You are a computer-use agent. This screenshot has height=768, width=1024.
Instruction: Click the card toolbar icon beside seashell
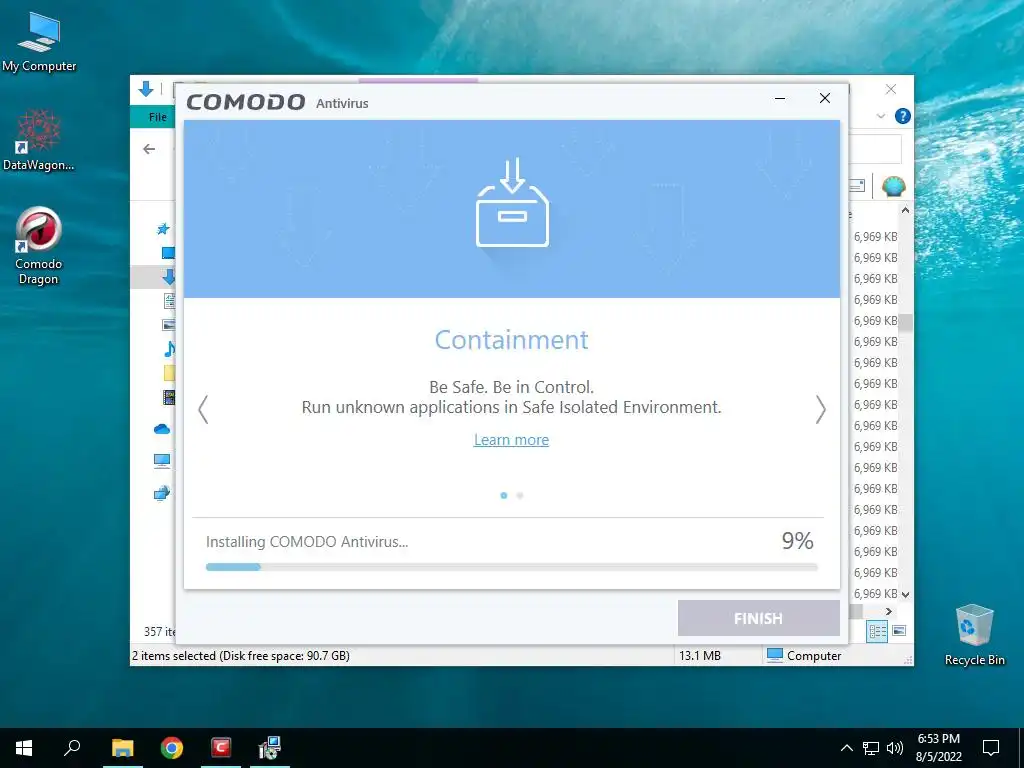tap(857, 186)
